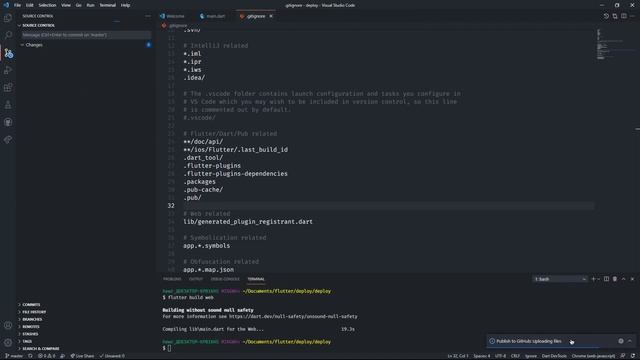Switch to the Problems panel tab
Image resolution: width=640 pixels, height=360 pixels.
[172, 279]
